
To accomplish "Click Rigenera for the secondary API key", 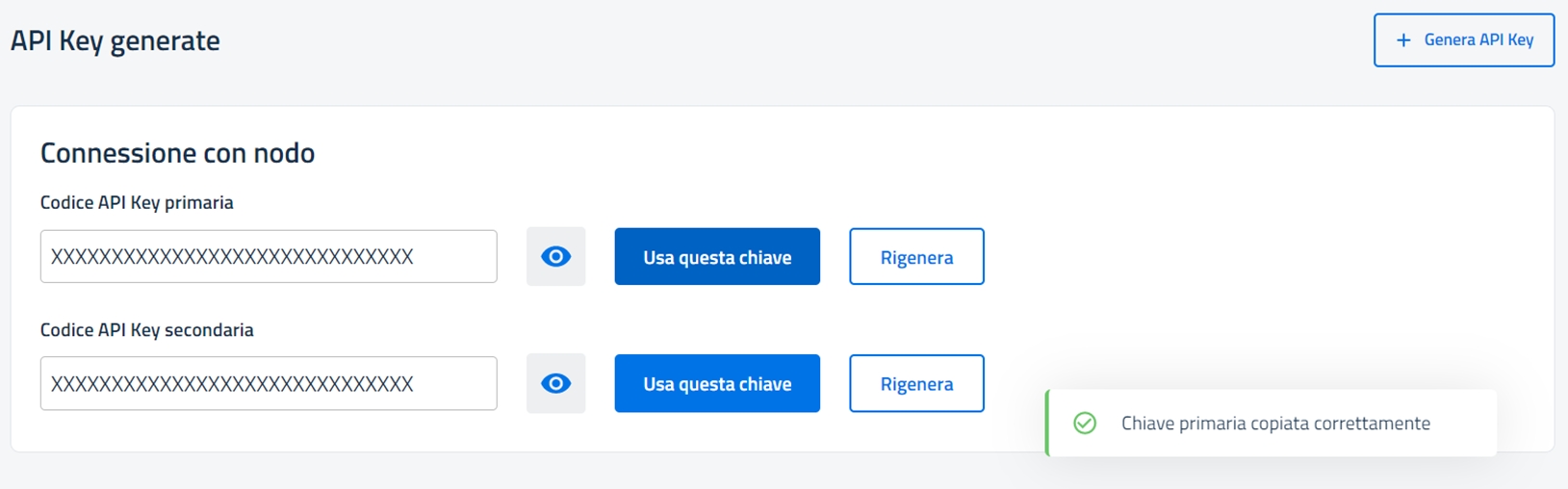I will coord(916,384).
